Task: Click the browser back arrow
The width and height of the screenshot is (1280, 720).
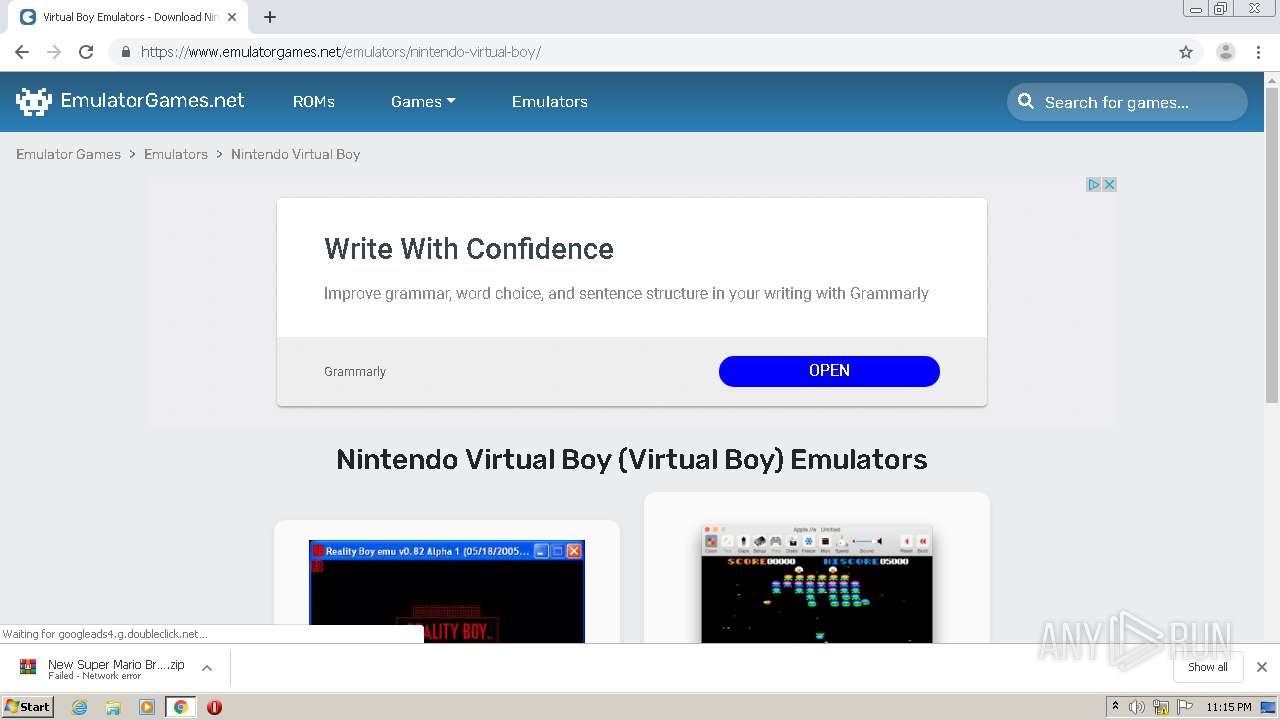Action: click(x=22, y=52)
